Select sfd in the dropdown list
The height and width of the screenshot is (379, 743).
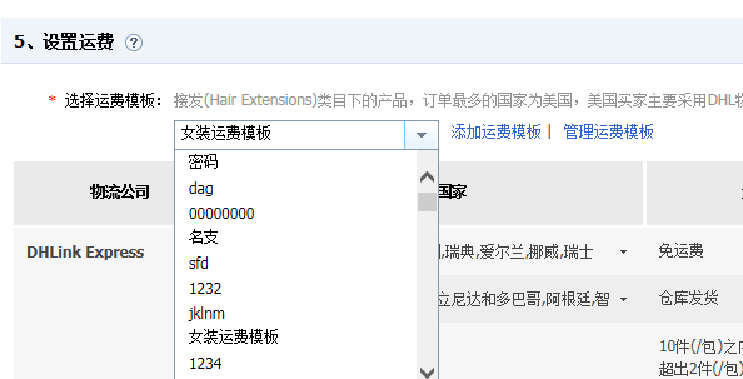(199, 263)
